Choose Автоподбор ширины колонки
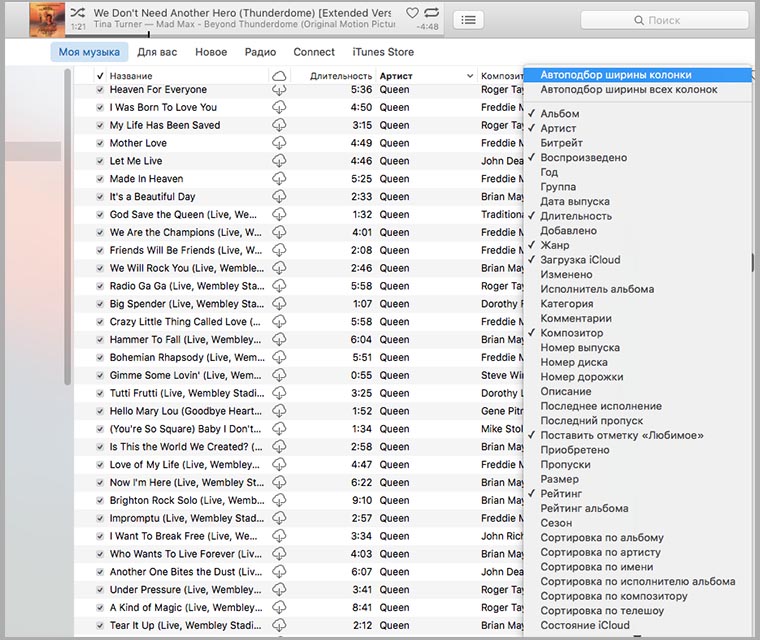 point(638,75)
